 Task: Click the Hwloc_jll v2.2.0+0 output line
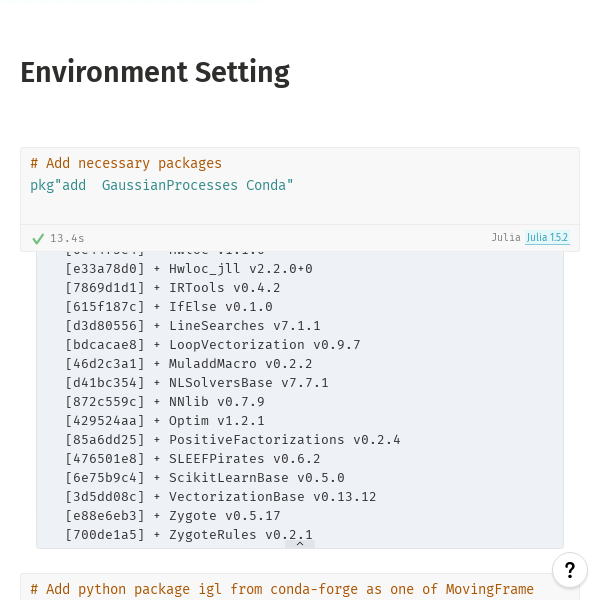tap(189, 269)
